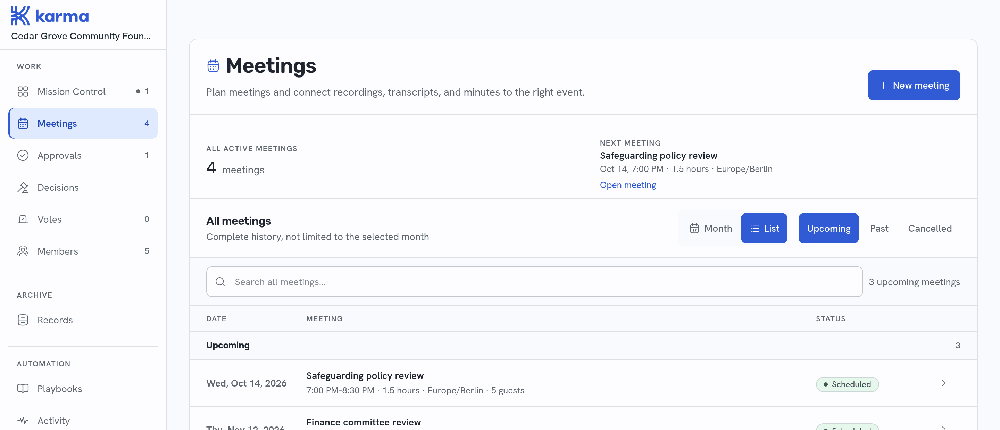This screenshot has width=1000, height=430.
Task: Click the organization name Cedar Grove Community
Action: click(82, 36)
